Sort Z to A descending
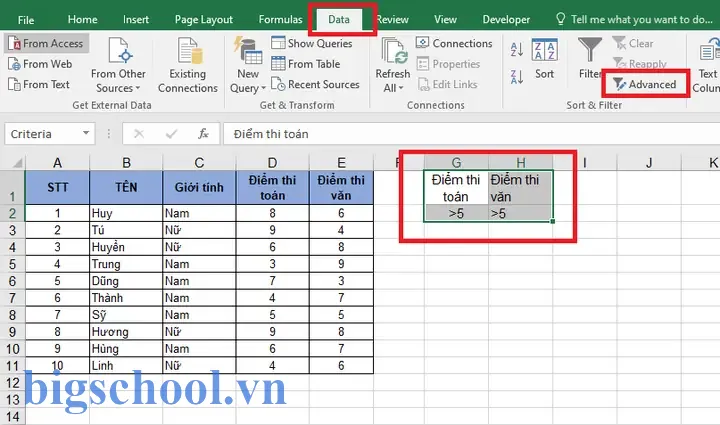The image size is (720, 425). 517,77
